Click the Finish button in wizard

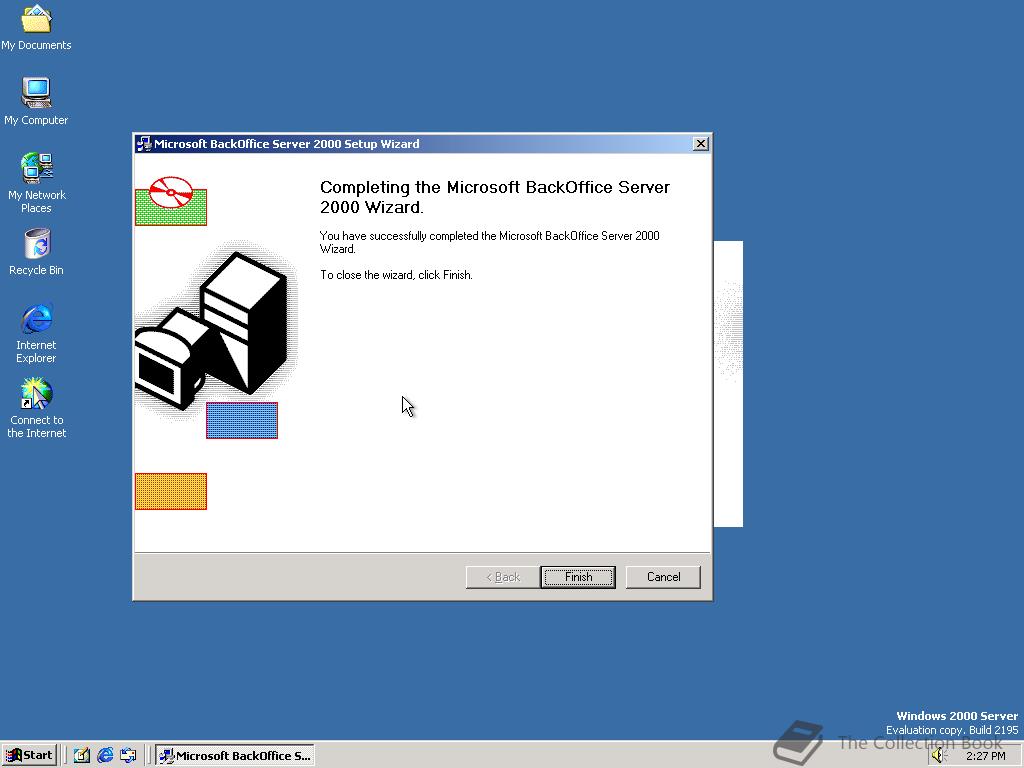[x=578, y=577]
